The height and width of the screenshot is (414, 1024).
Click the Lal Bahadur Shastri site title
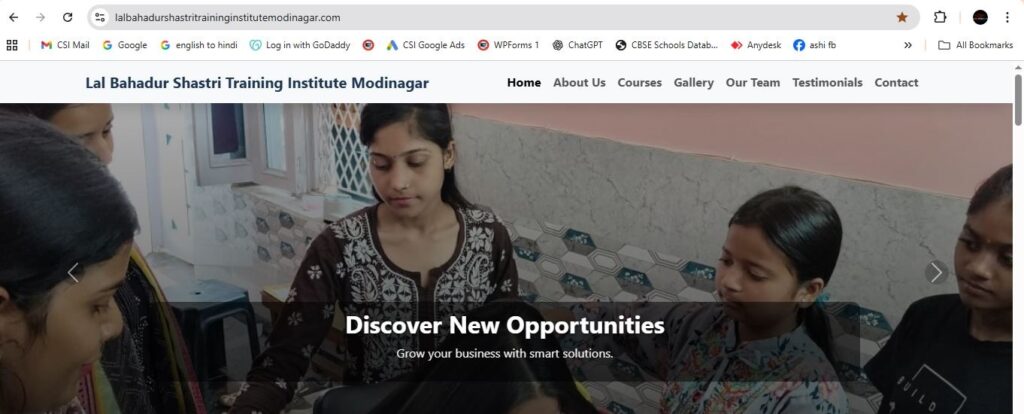click(257, 83)
